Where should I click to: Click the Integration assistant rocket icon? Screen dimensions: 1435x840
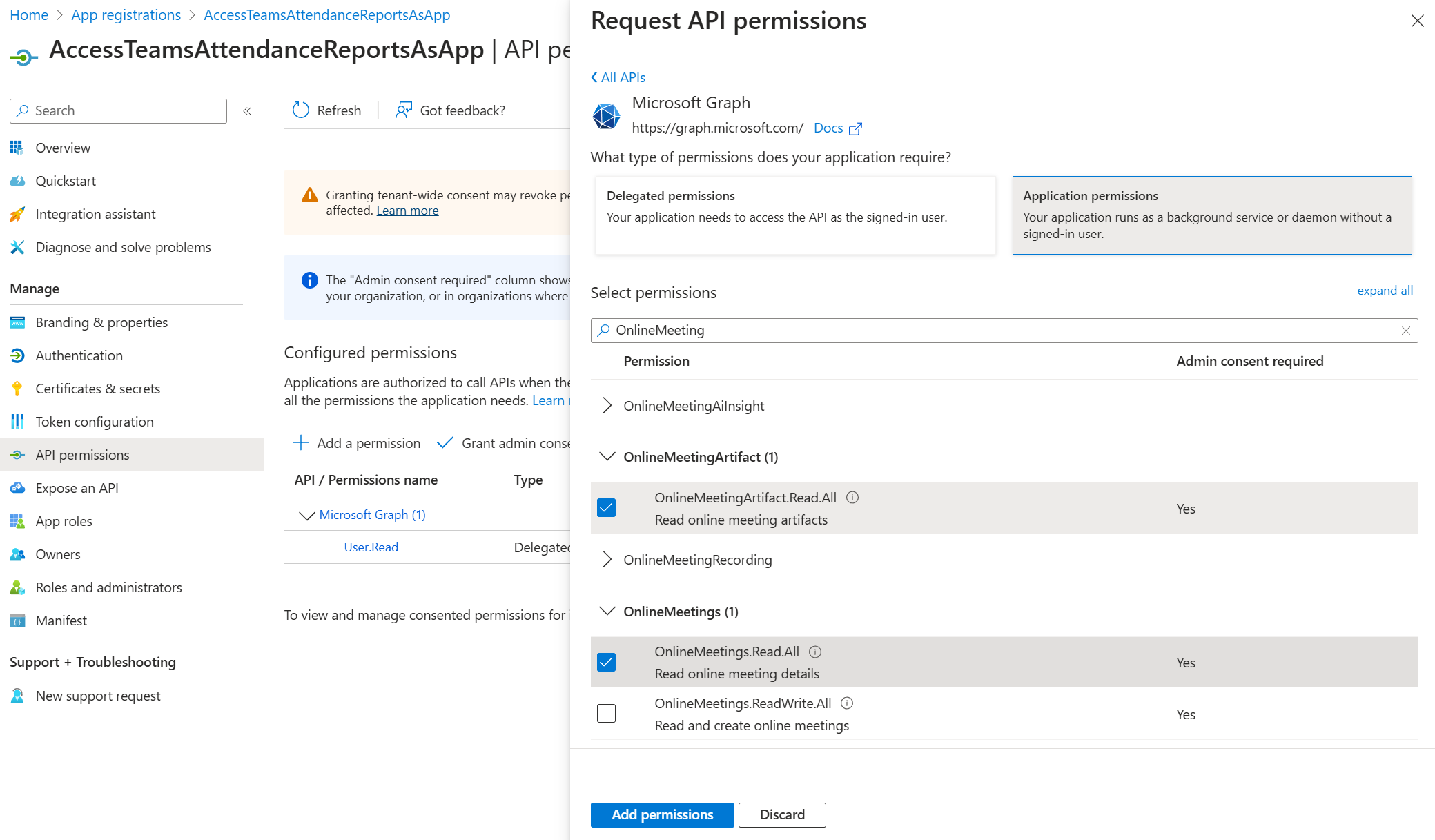pos(17,214)
